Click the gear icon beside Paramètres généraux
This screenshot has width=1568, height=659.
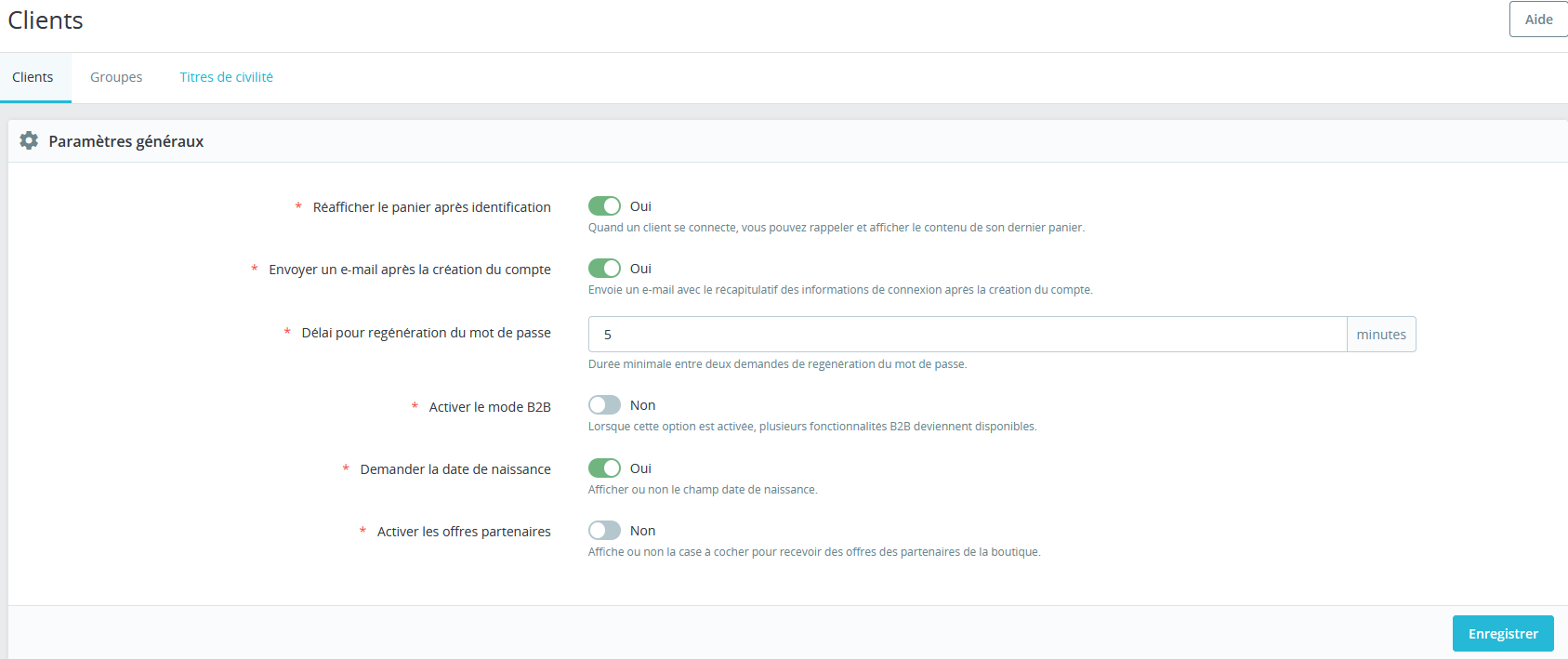[x=29, y=140]
